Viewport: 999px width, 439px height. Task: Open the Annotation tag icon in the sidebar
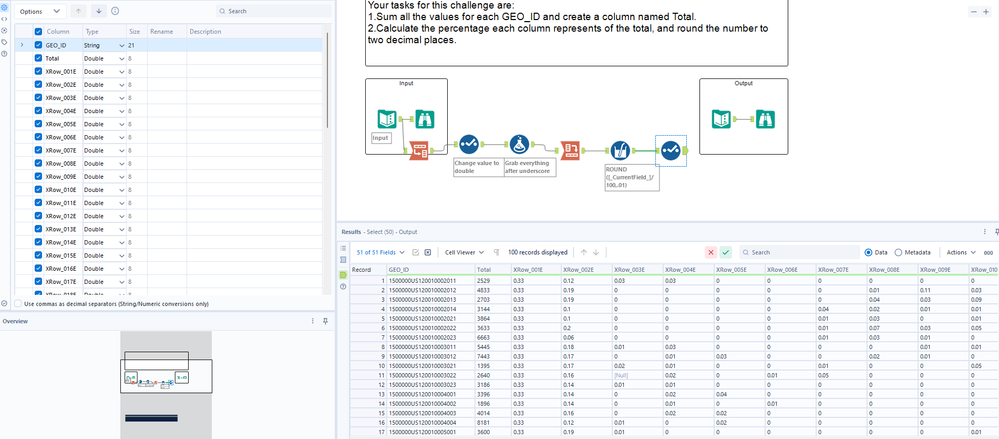[x=4, y=42]
